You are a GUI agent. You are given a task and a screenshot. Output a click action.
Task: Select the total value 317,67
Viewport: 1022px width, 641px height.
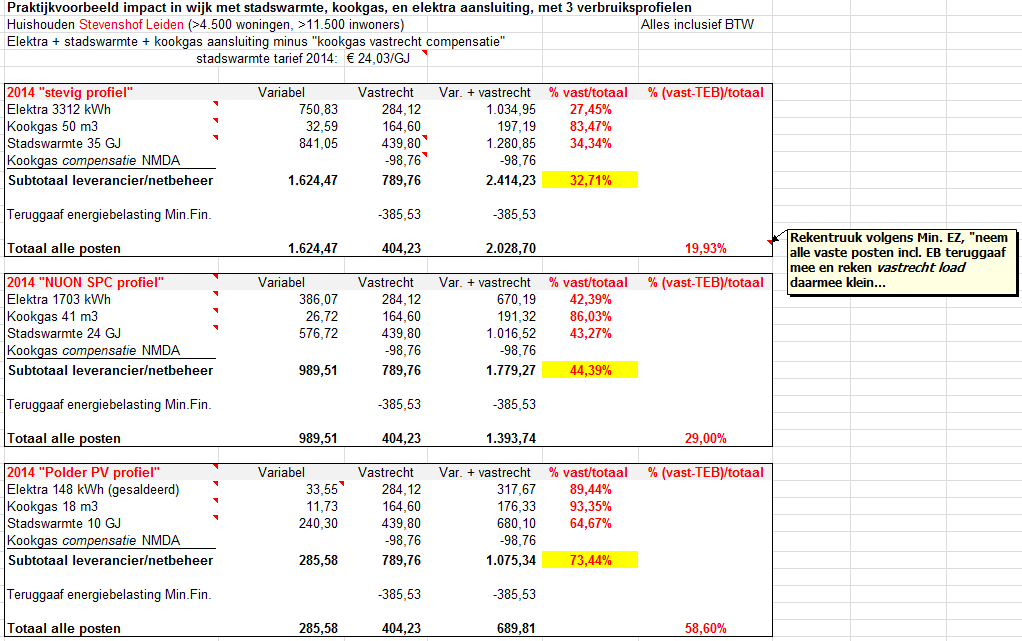(x=516, y=489)
